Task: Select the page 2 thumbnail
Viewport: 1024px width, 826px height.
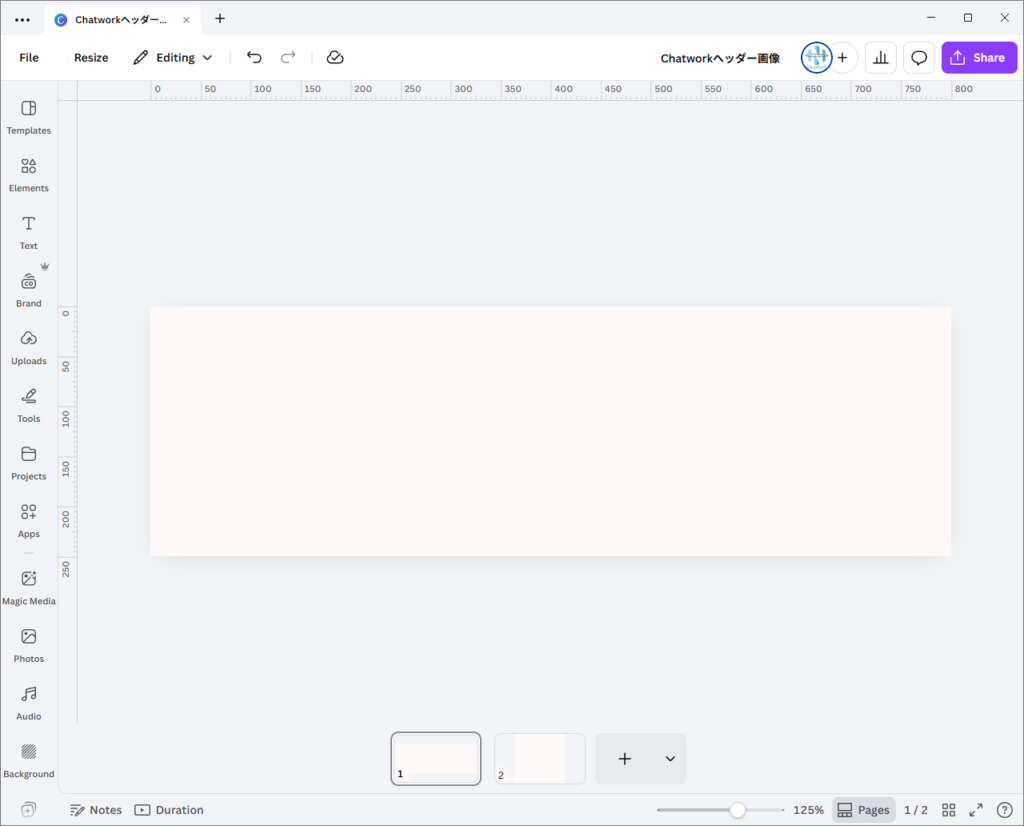Action: [x=540, y=759]
